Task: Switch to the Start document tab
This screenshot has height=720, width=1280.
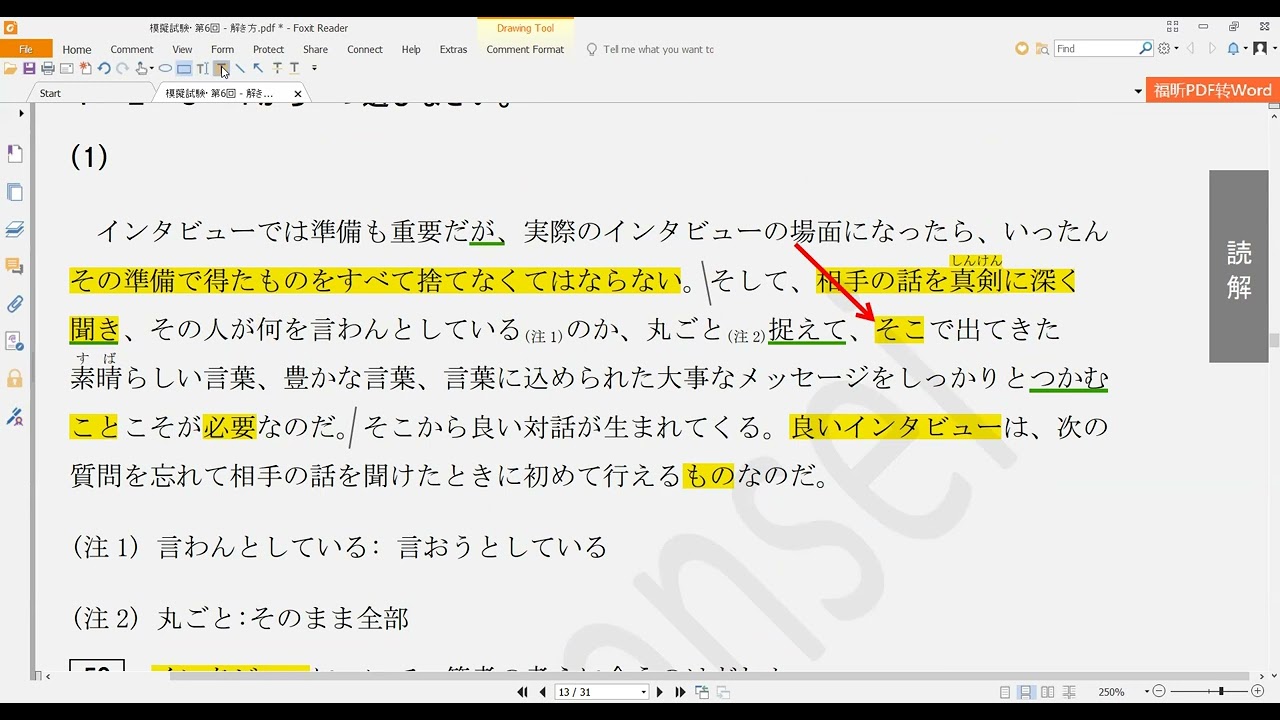Action: pos(50,93)
